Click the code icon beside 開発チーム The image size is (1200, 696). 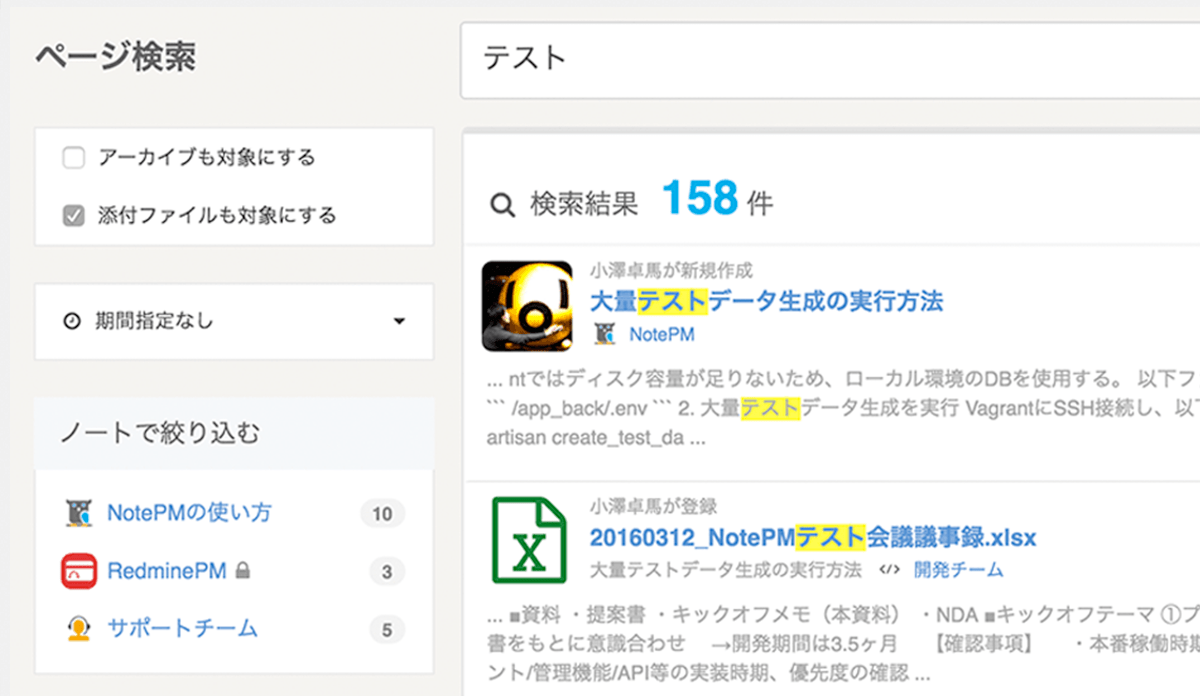click(888, 570)
